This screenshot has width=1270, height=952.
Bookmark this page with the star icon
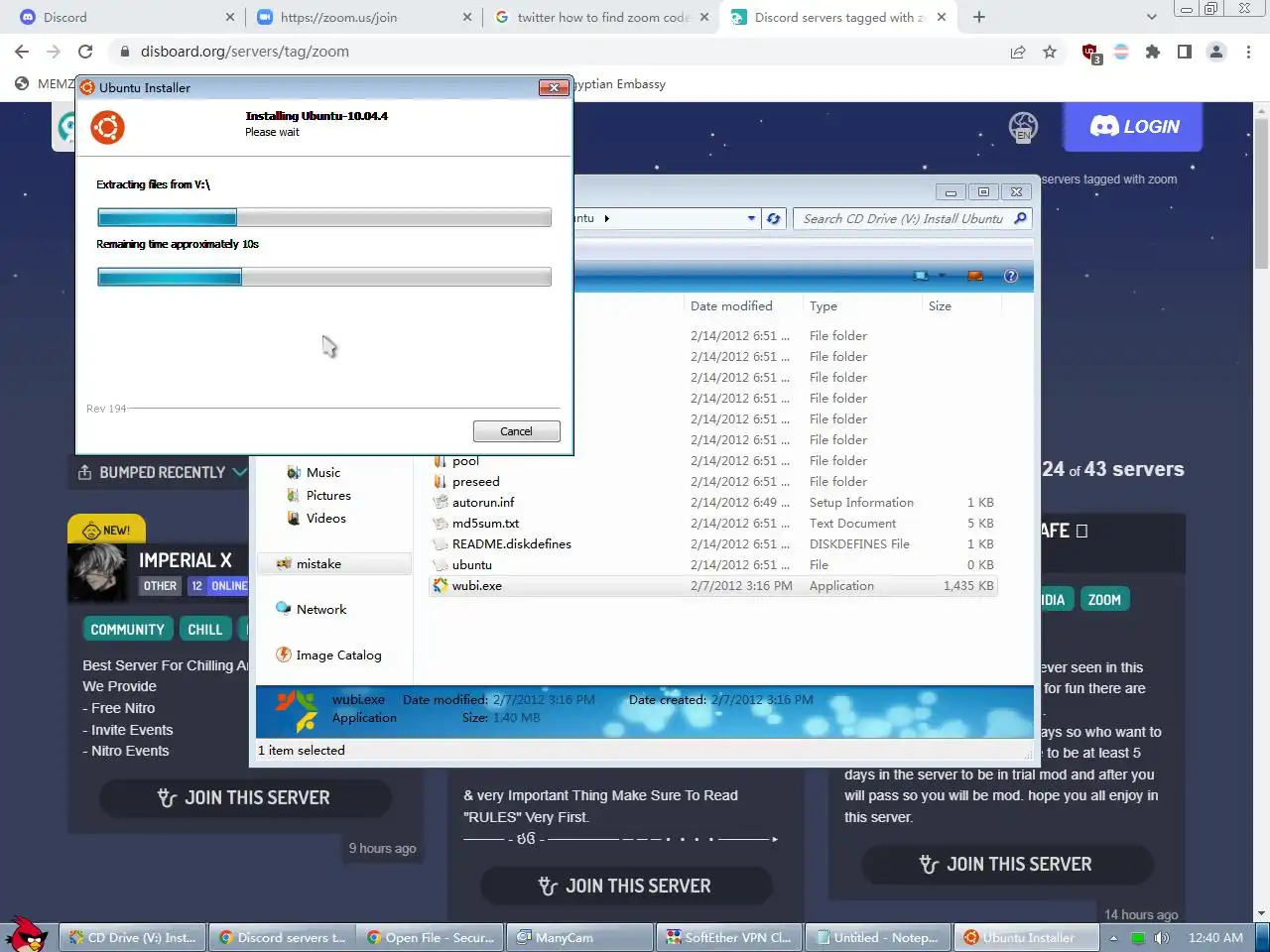pyautogui.click(x=1050, y=52)
